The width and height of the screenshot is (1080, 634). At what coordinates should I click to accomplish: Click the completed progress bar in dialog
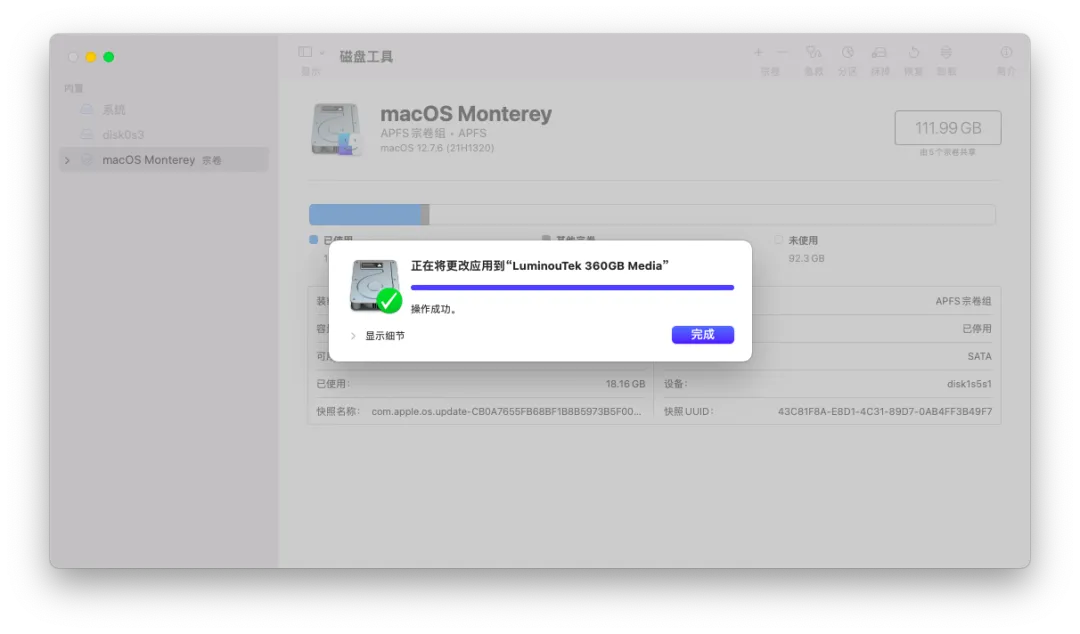tap(572, 287)
